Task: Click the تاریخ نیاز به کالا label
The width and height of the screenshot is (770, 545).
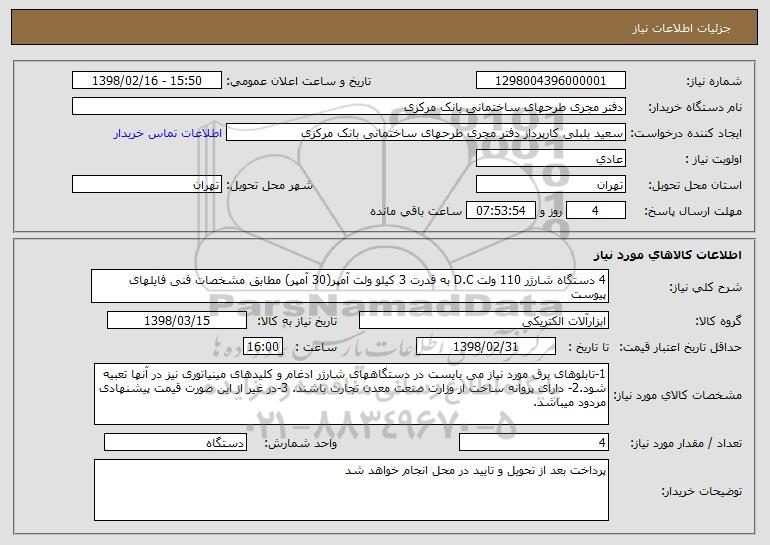Action: [297, 321]
